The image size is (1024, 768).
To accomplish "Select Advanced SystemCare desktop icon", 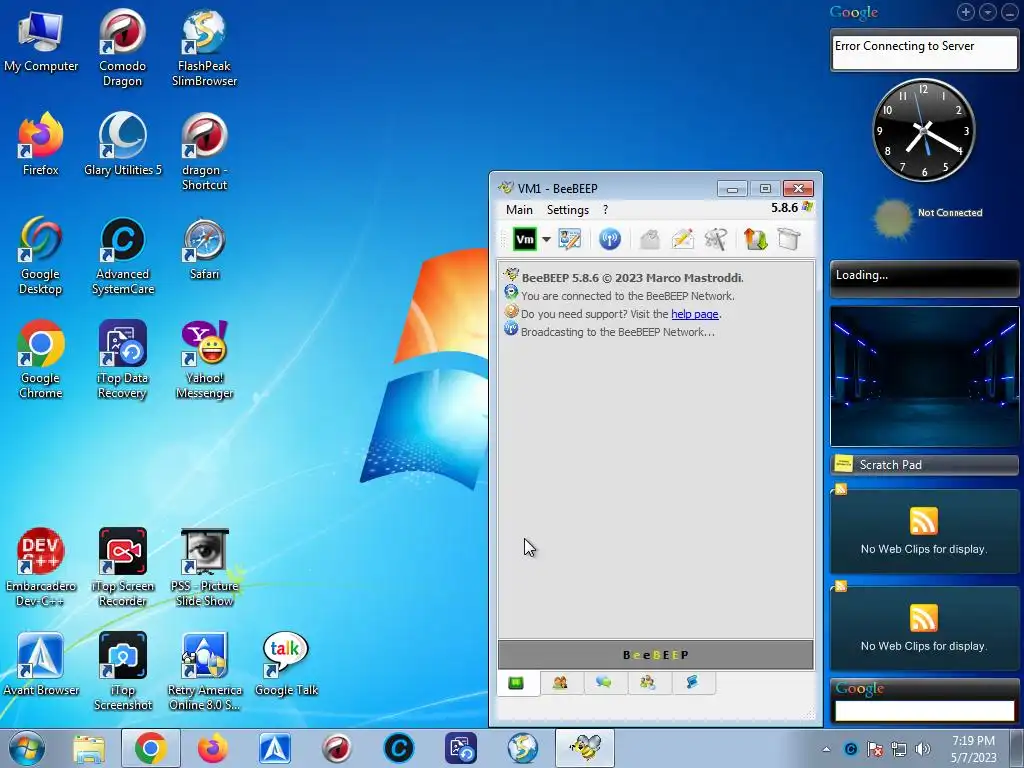I will (x=123, y=256).
